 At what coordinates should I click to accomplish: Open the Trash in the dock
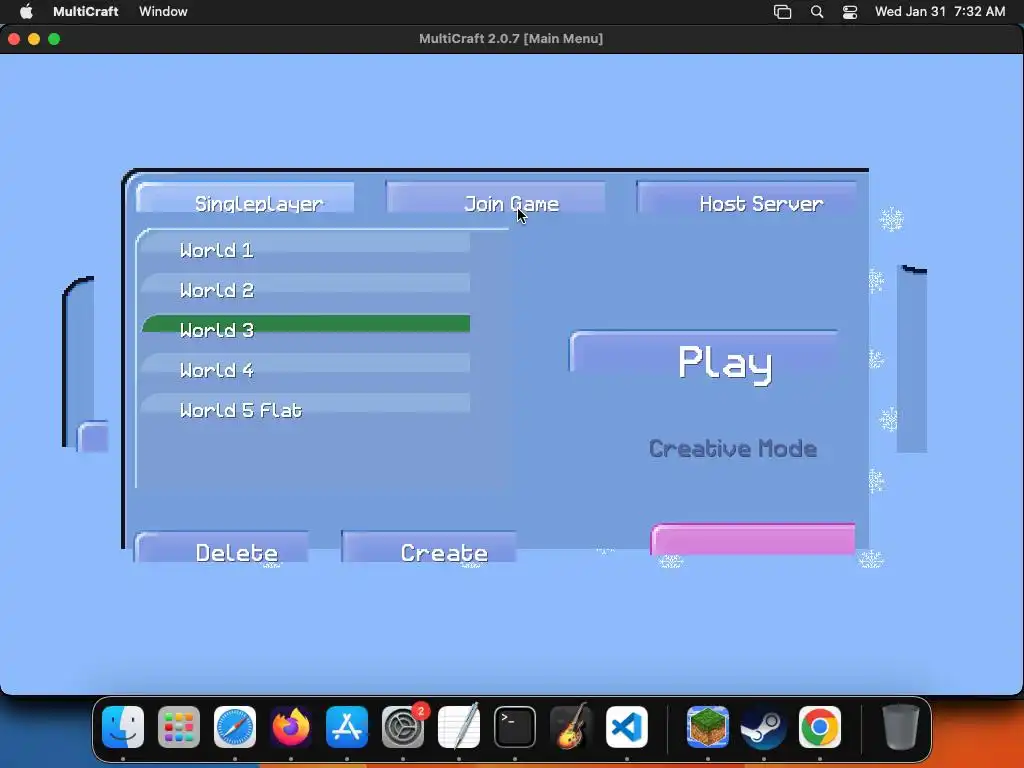click(x=901, y=727)
